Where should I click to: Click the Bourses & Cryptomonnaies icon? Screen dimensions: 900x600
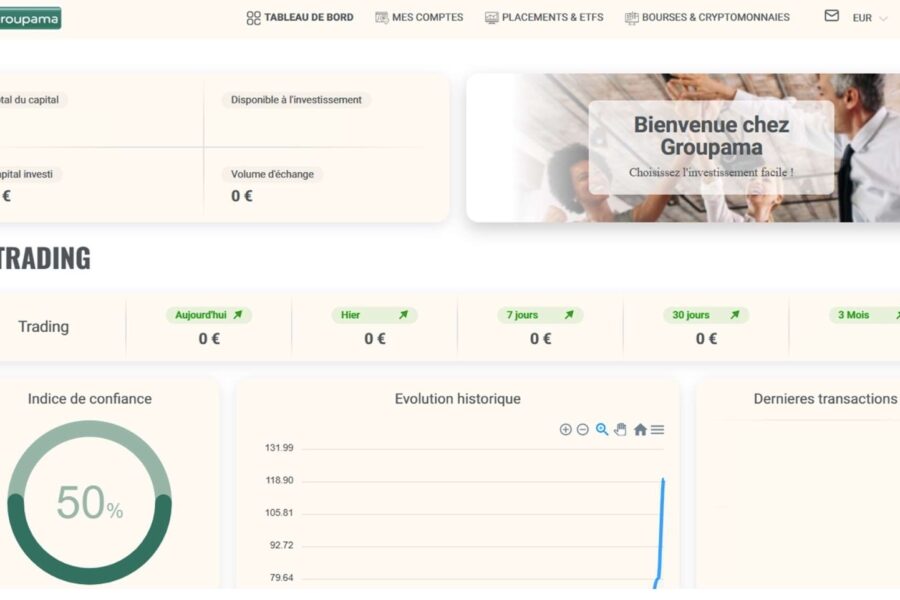click(x=631, y=18)
